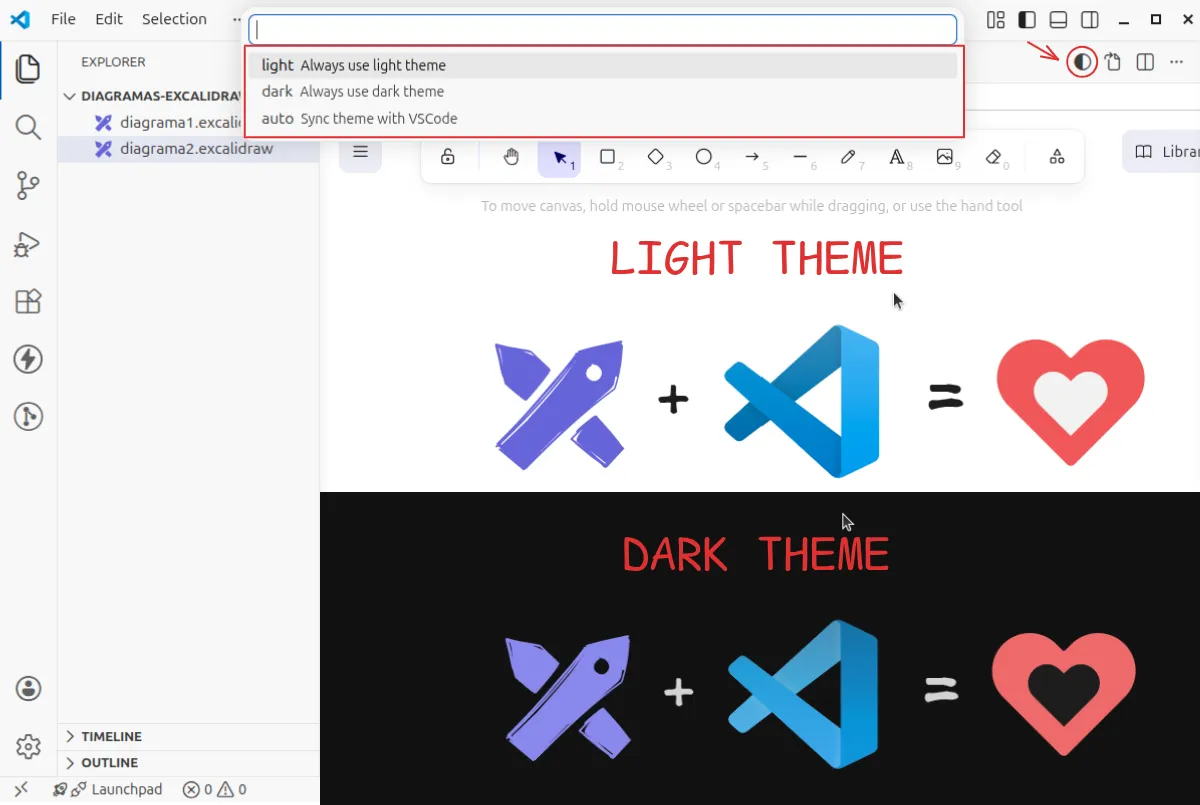This screenshot has height=805, width=1200.
Task: Select the Eraser tool
Action: (993, 157)
